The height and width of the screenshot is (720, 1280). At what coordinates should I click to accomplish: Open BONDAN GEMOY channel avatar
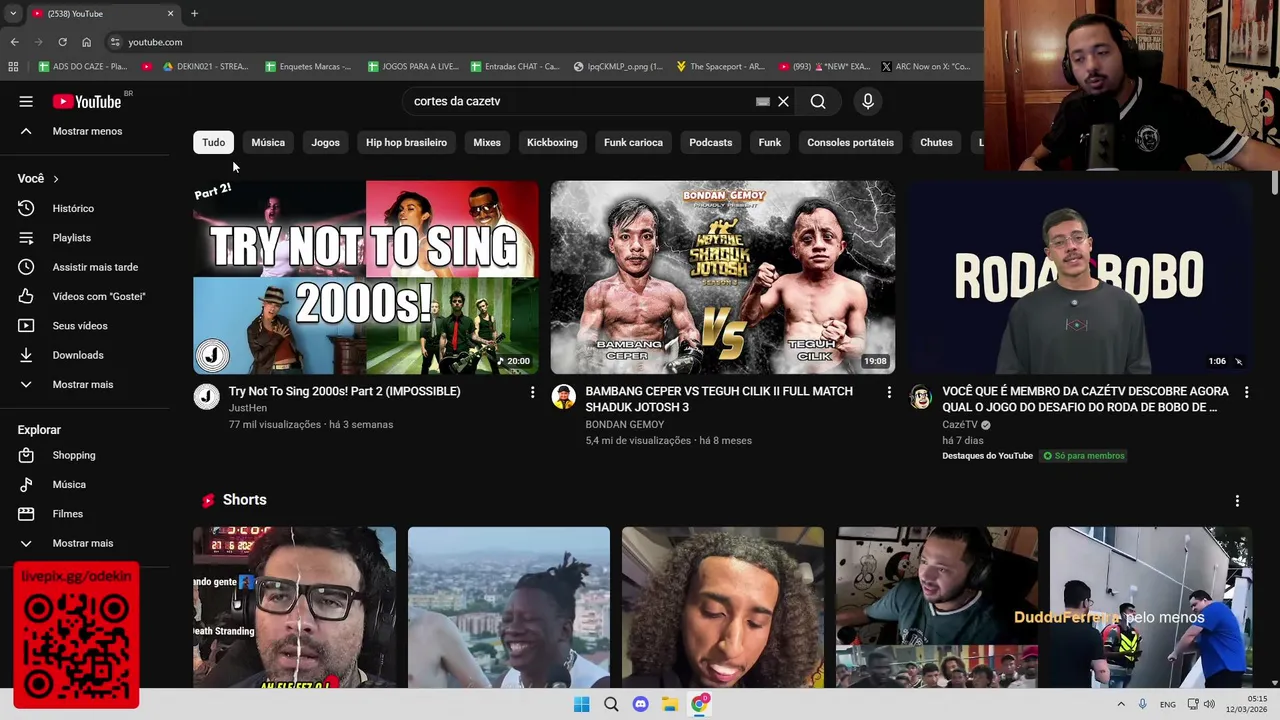pyautogui.click(x=563, y=397)
